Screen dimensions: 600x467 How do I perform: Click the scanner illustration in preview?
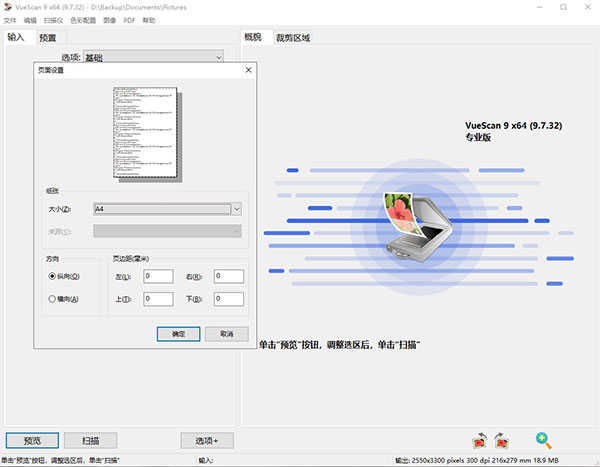(418, 227)
